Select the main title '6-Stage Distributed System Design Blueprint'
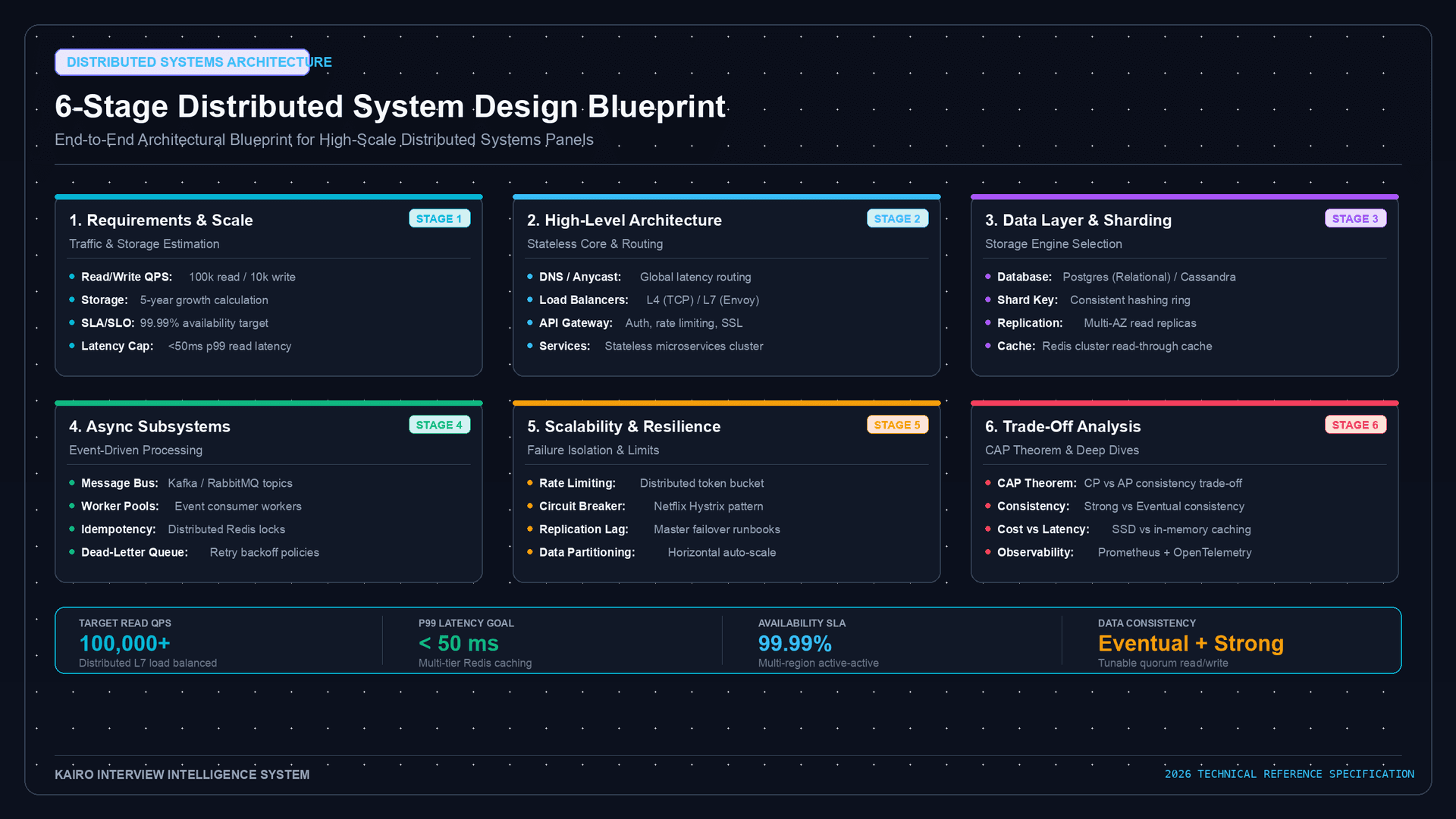1456x819 pixels. coord(390,107)
